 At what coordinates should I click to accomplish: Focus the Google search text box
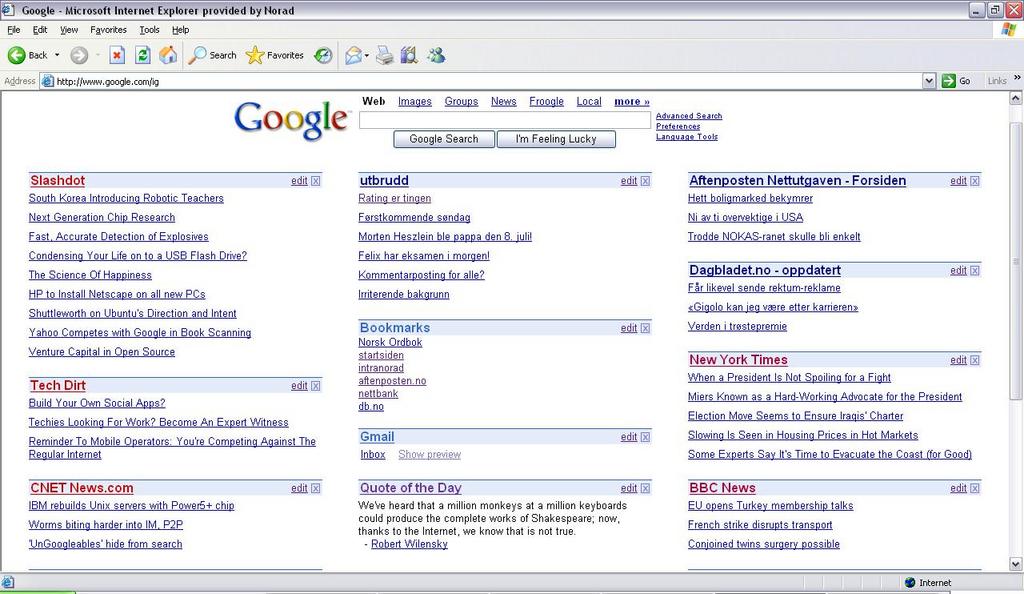click(505, 120)
